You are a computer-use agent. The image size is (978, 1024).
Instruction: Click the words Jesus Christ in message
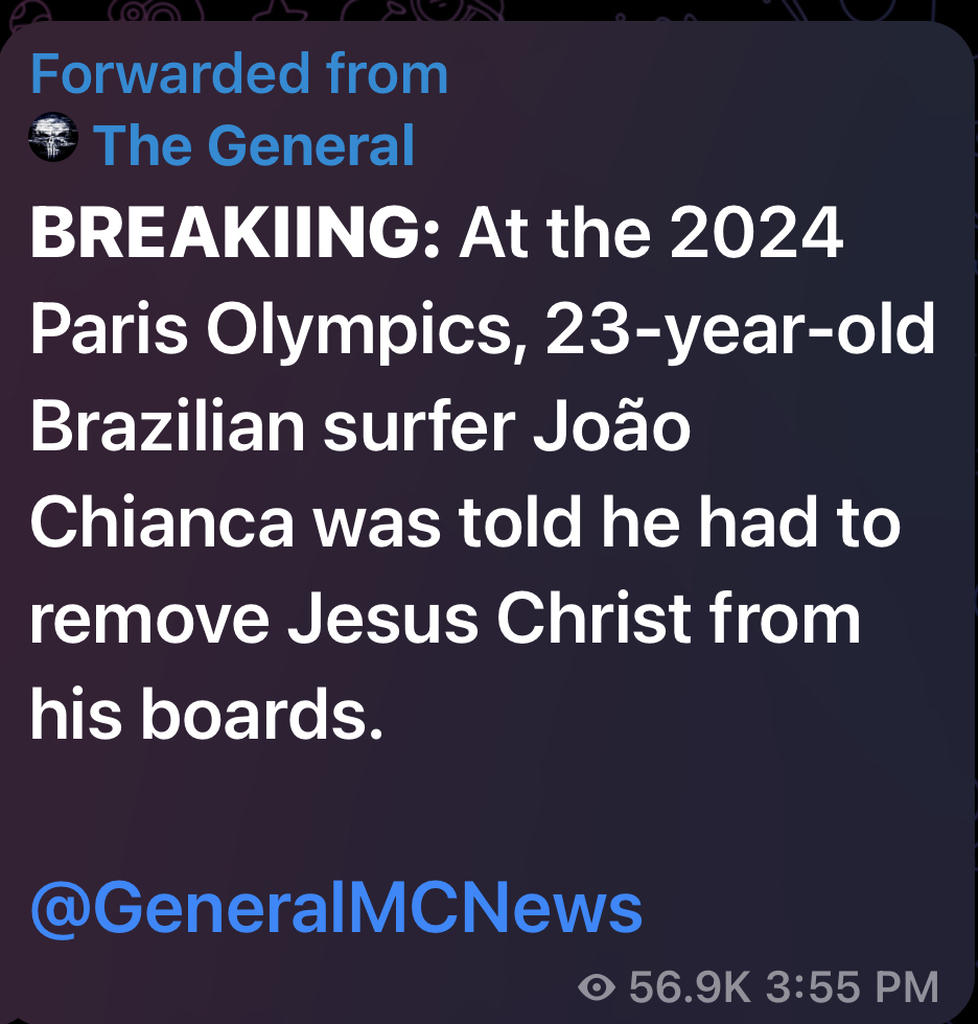point(489,618)
